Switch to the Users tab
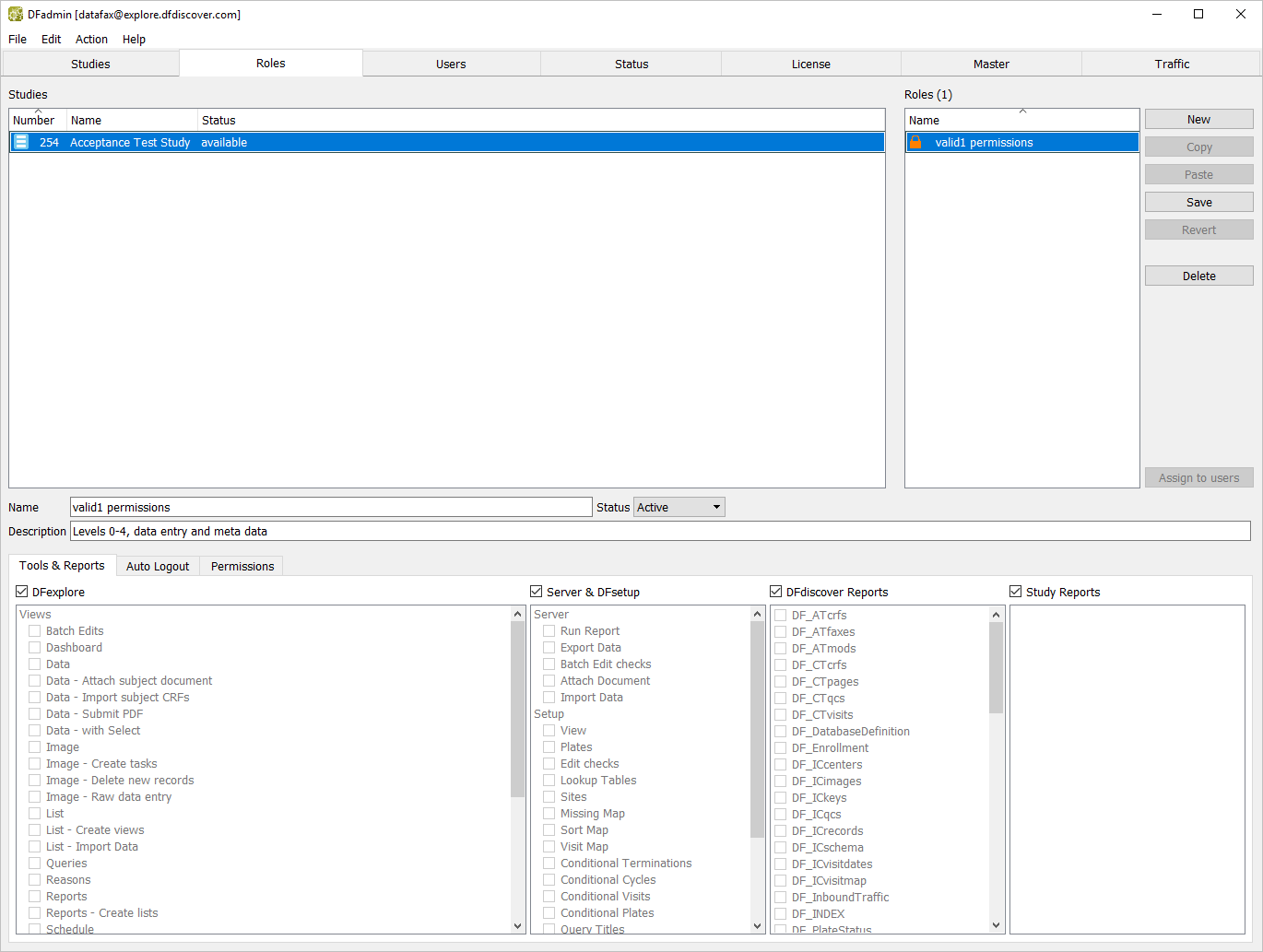The height and width of the screenshot is (952, 1263). pyautogui.click(x=451, y=64)
